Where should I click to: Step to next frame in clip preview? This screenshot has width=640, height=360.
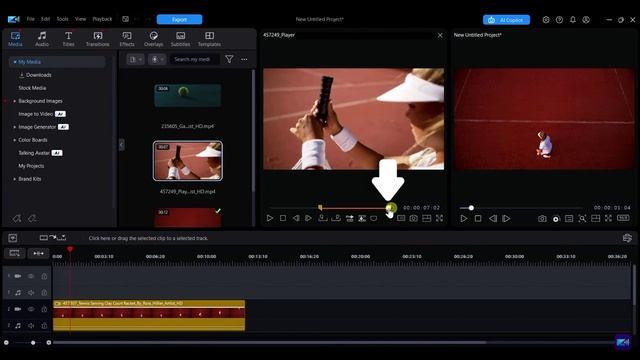click(x=309, y=218)
